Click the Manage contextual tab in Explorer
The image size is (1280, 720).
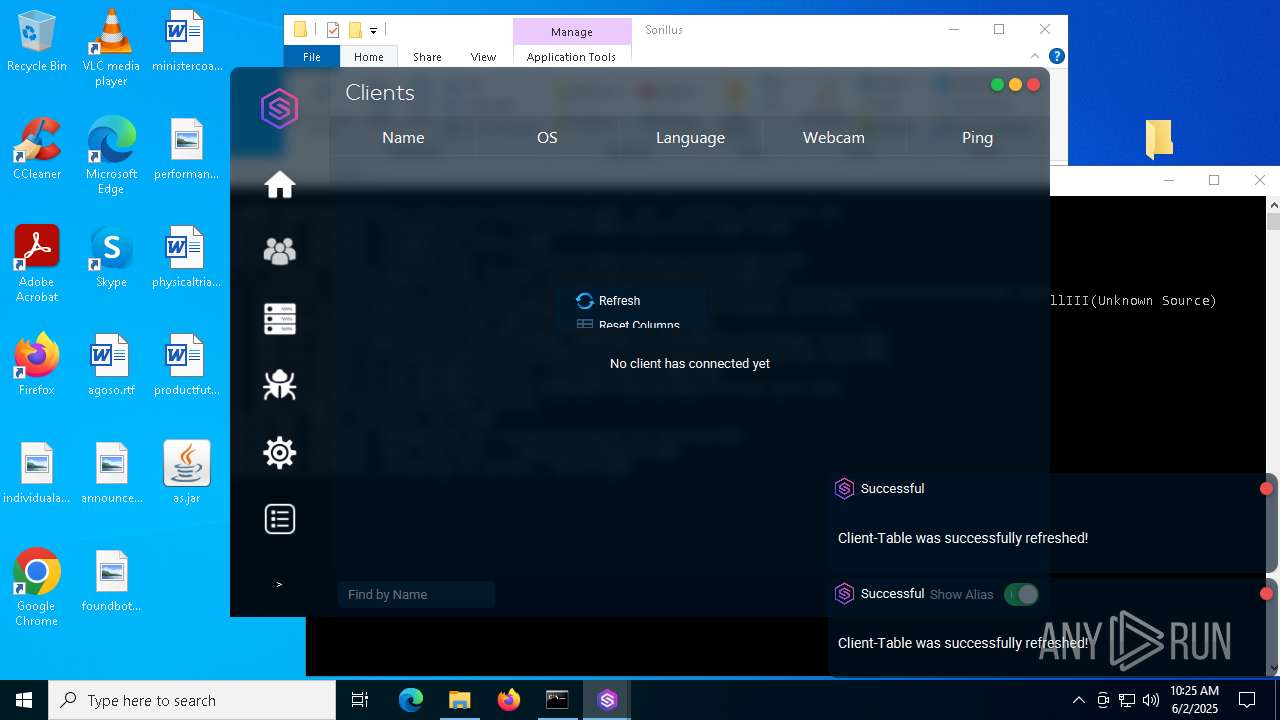(x=572, y=32)
